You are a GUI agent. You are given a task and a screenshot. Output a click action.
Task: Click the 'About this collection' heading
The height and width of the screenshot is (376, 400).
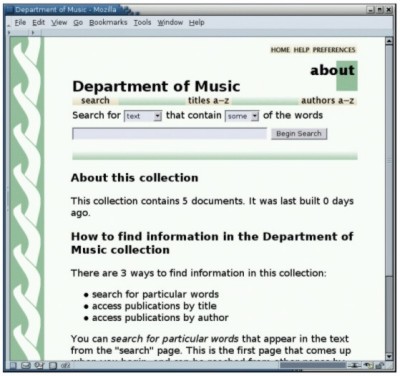click(135, 178)
